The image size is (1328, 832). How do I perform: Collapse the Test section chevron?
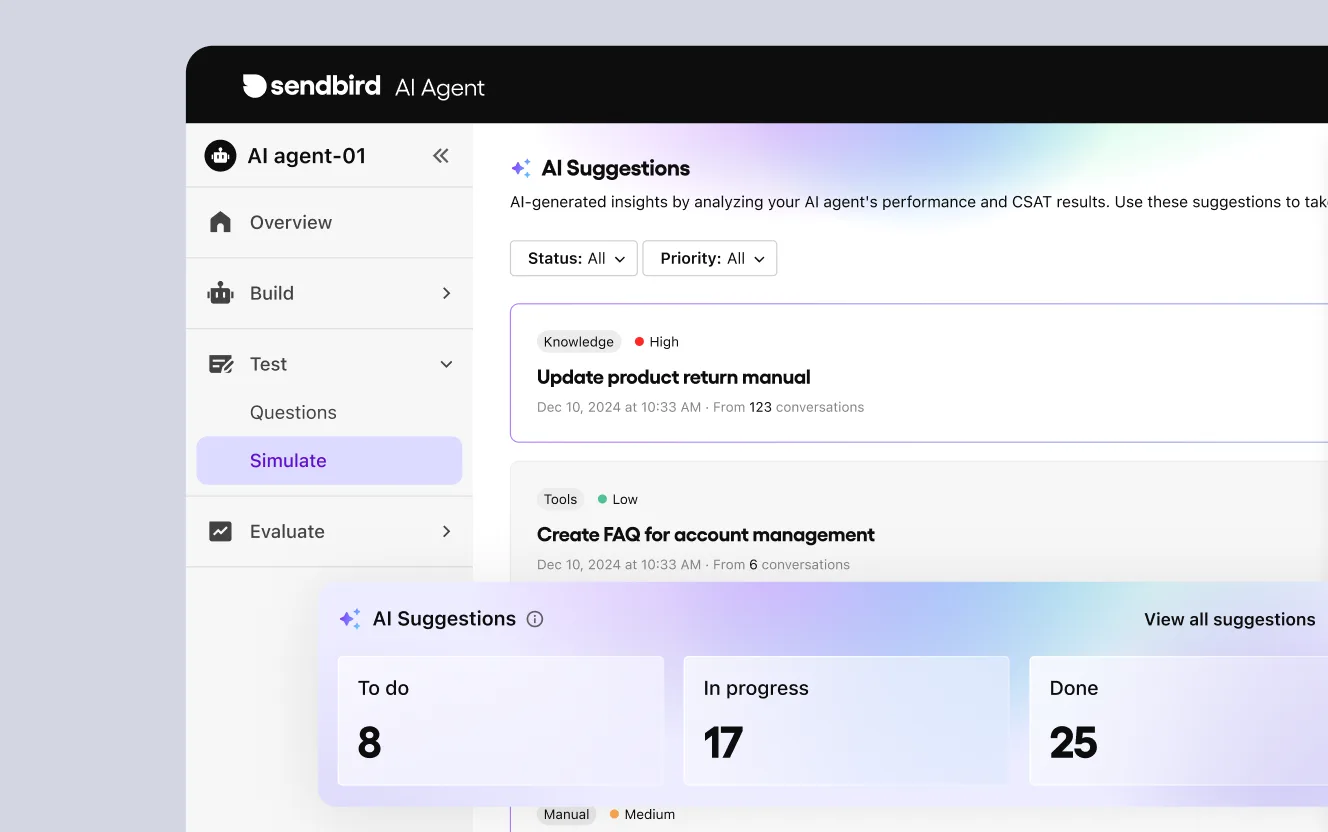(x=446, y=364)
